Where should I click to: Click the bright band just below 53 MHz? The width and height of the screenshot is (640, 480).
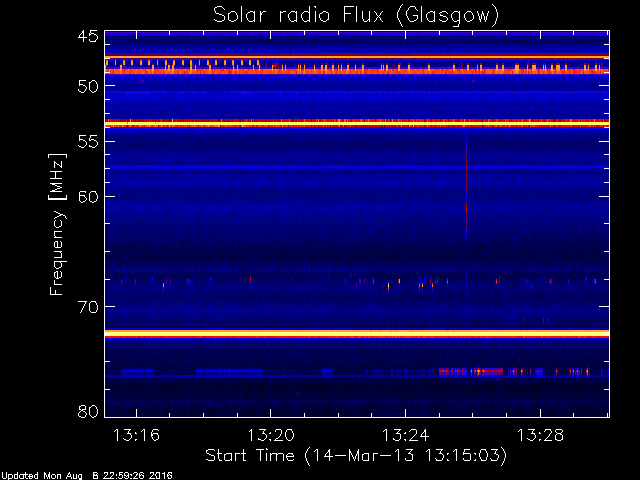[x=357, y=123]
